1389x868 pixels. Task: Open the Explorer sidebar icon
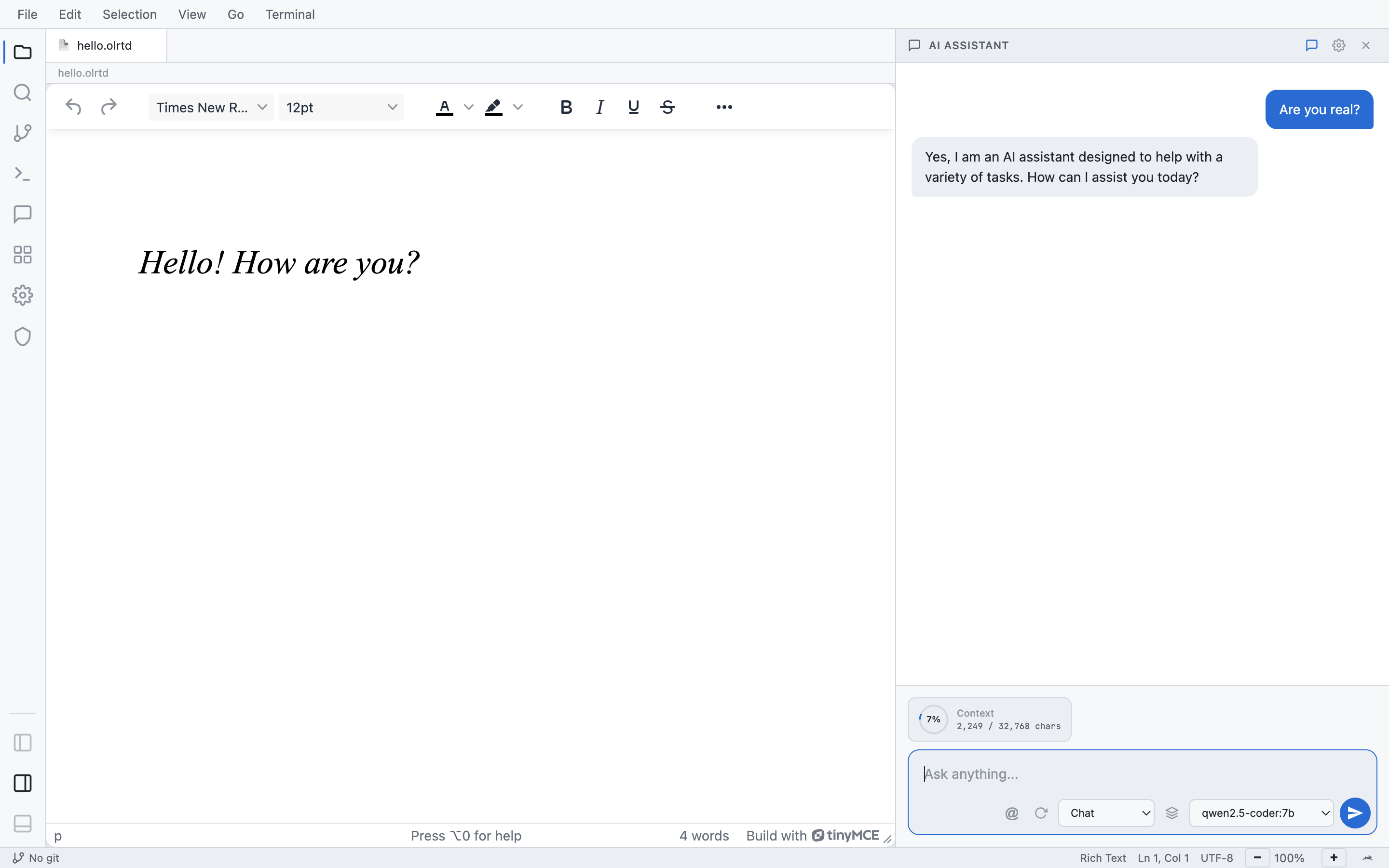point(22,52)
